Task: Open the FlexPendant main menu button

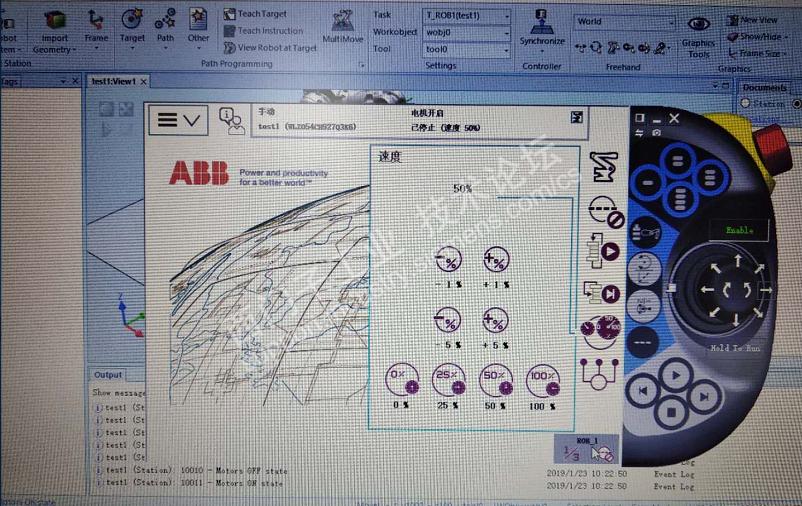Action: click(x=178, y=120)
